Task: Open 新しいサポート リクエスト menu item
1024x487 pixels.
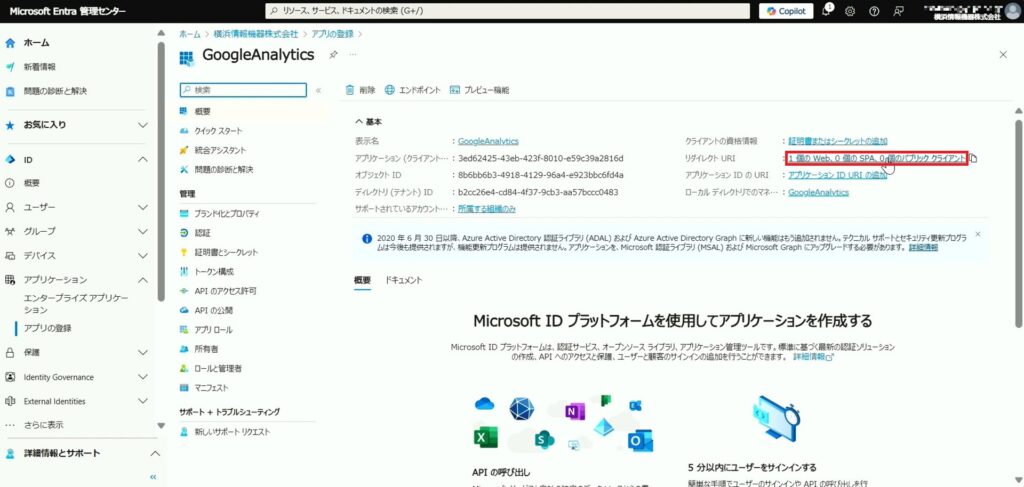Action: (x=232, y=432)
